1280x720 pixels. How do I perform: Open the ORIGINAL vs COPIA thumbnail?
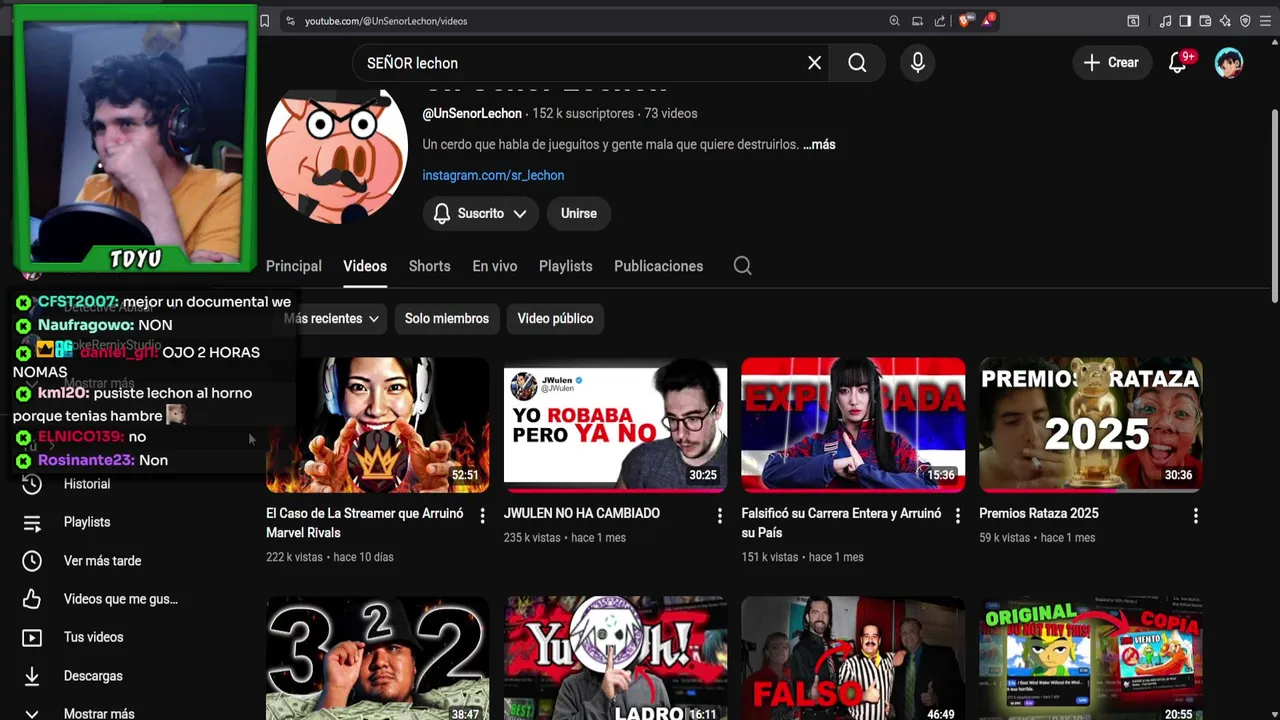click(x=1091, y=658)
